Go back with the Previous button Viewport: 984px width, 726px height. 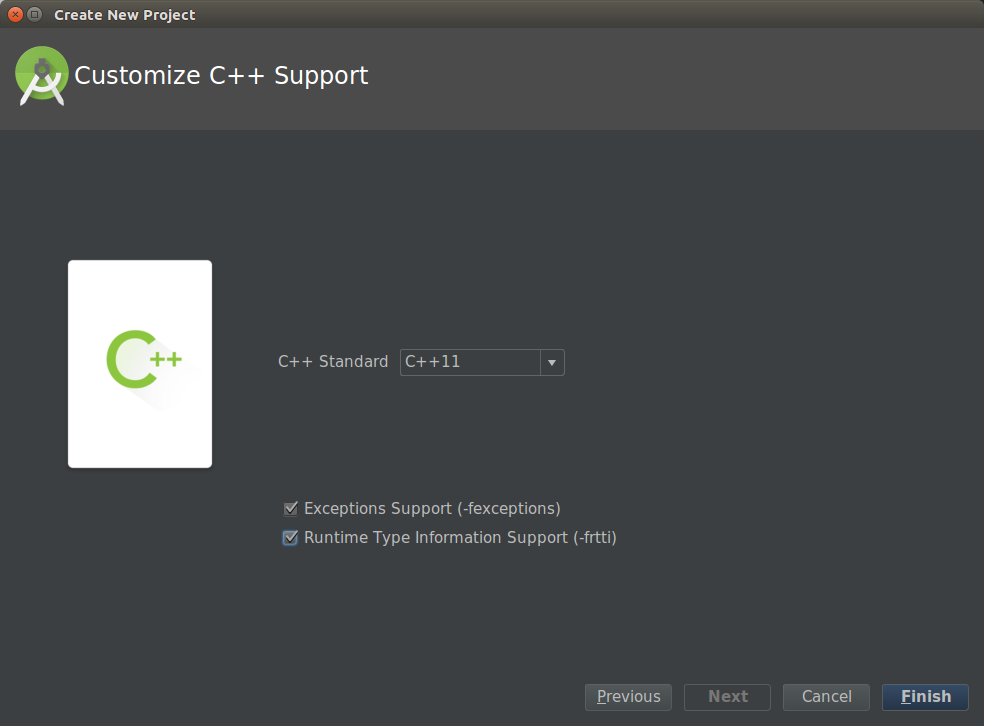[x=628, y=697]
